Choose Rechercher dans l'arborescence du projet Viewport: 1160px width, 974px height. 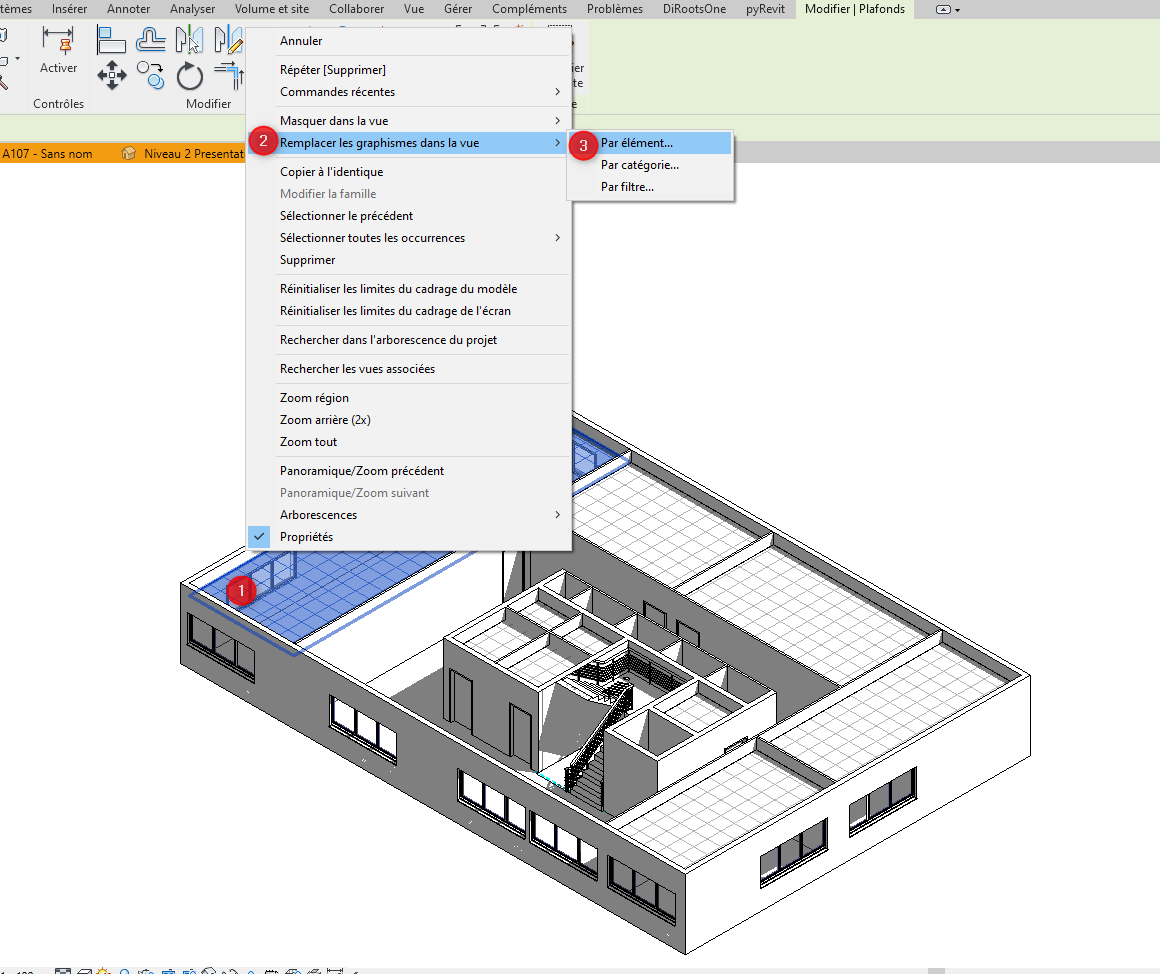(408, 340)
